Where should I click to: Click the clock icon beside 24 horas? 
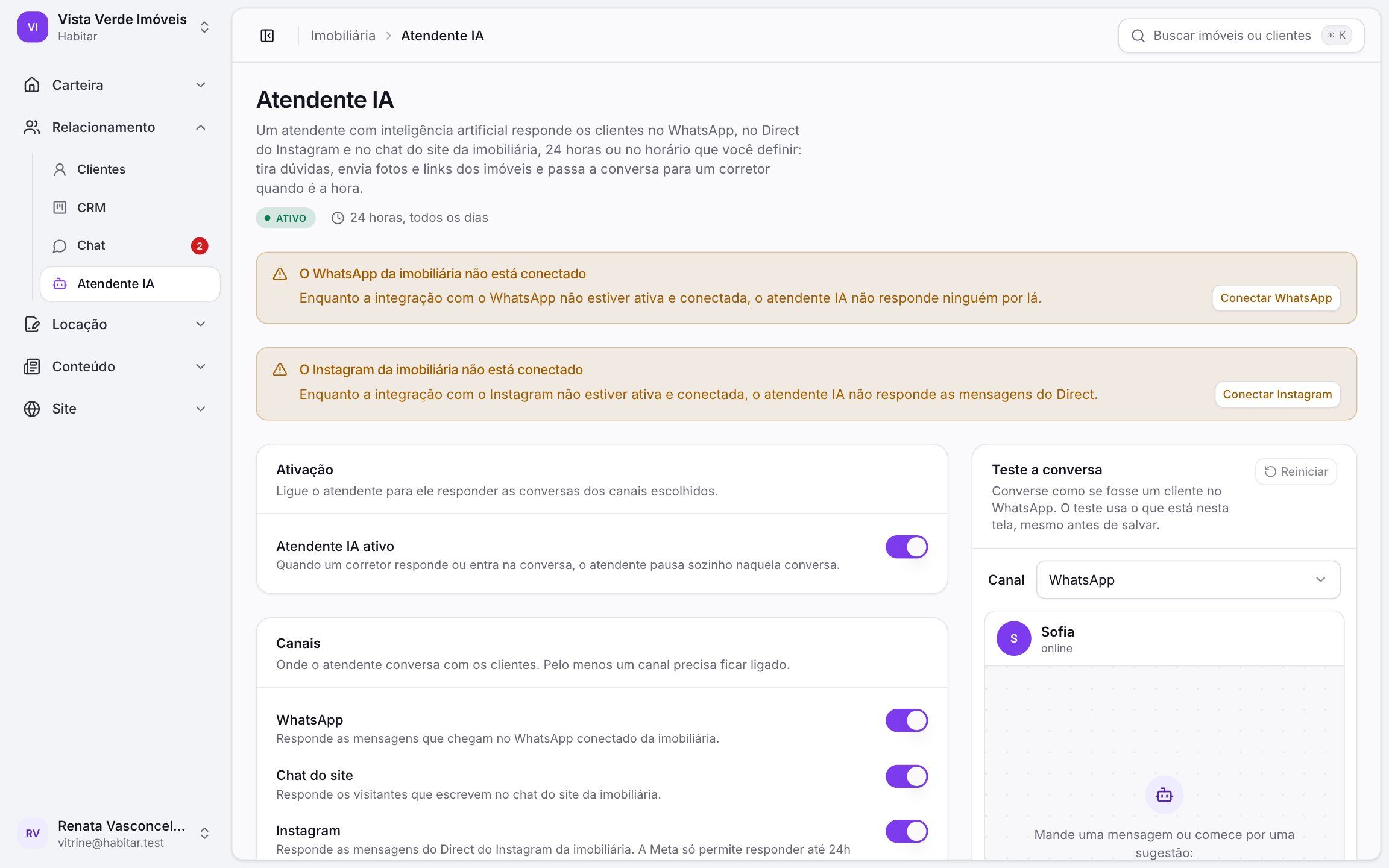(x=338, y=218)
